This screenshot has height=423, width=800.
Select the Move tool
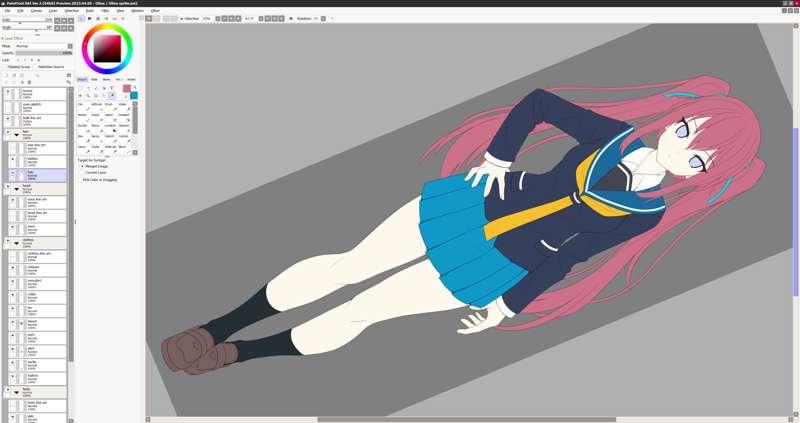(x=81, y=95)
